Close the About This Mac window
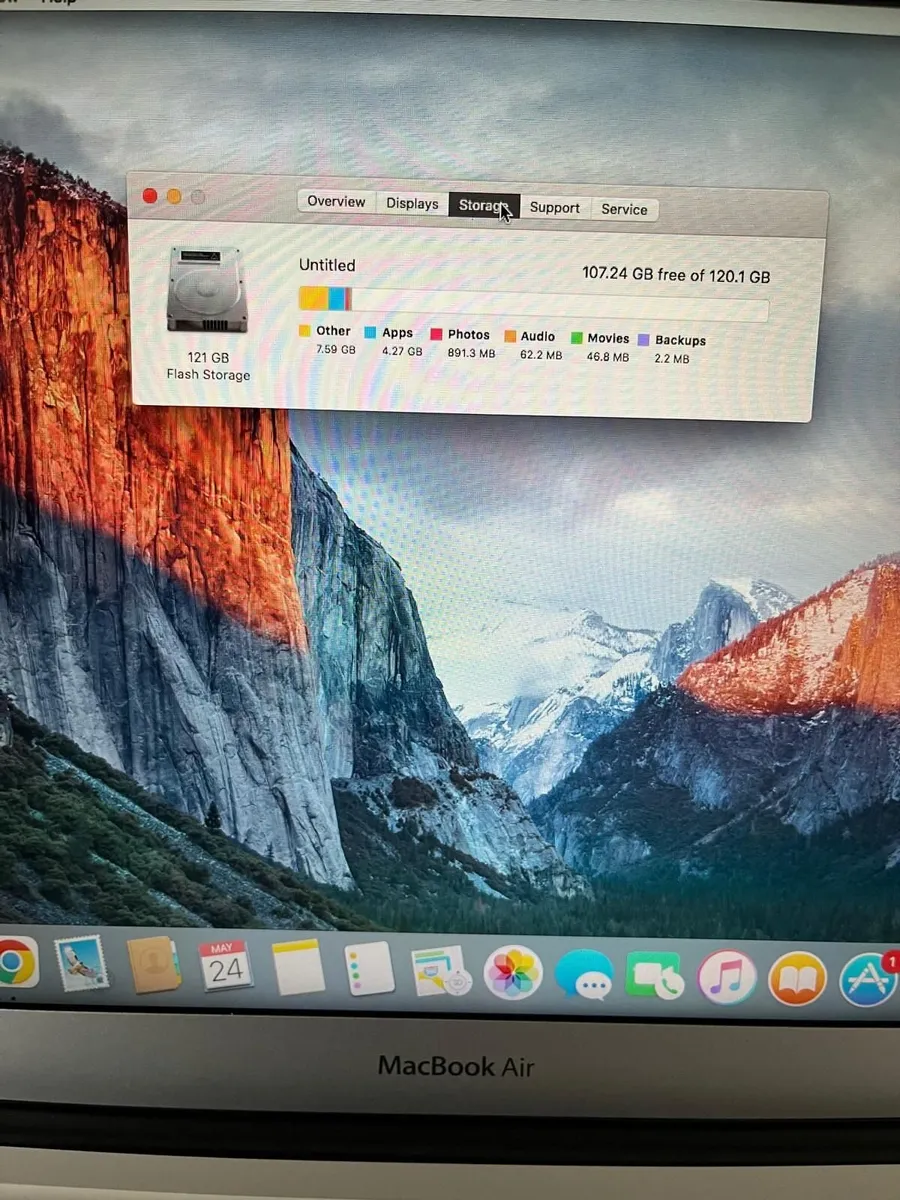The height and width of the screenshot is (1200, 900). pyautogui.click(x=150, y=196)
